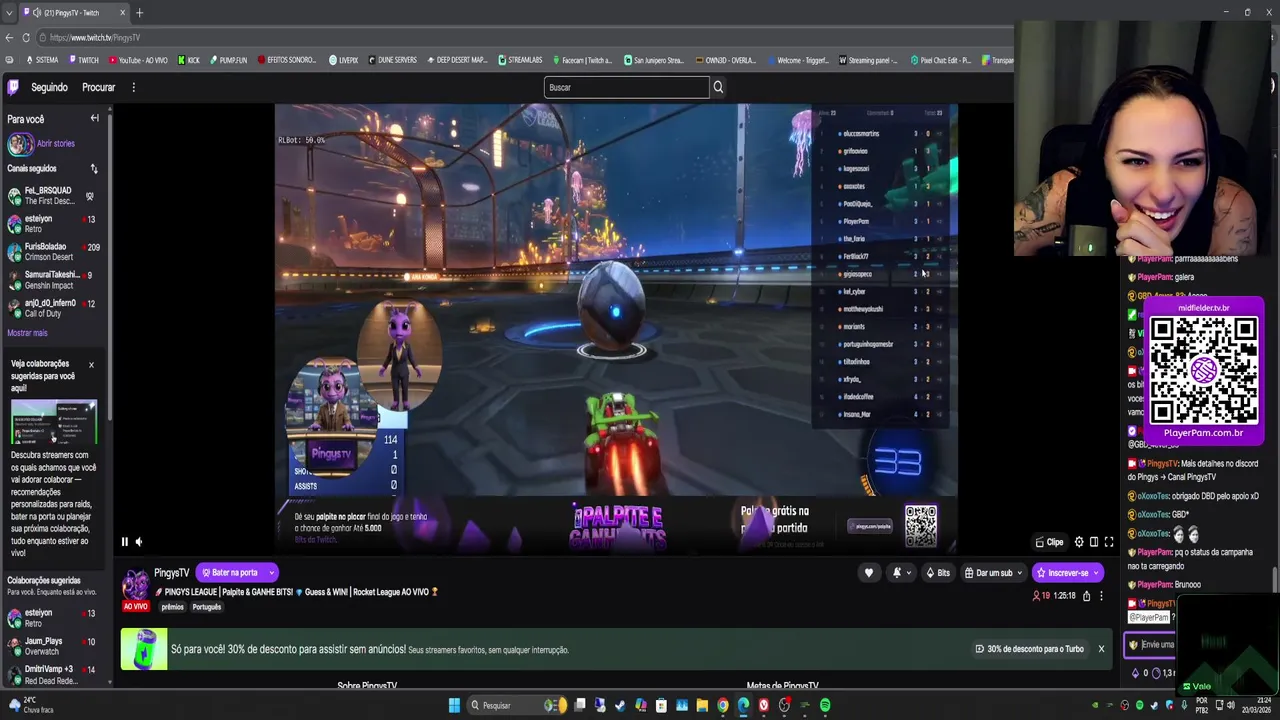Viewport: 1280px width, 720px height.
Task: Sort followed channels with the sort icon
Action: click(94, 168)
